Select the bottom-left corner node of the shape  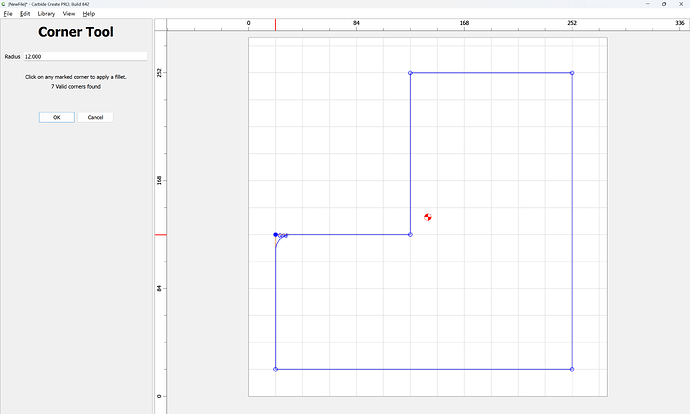point(275,369)
